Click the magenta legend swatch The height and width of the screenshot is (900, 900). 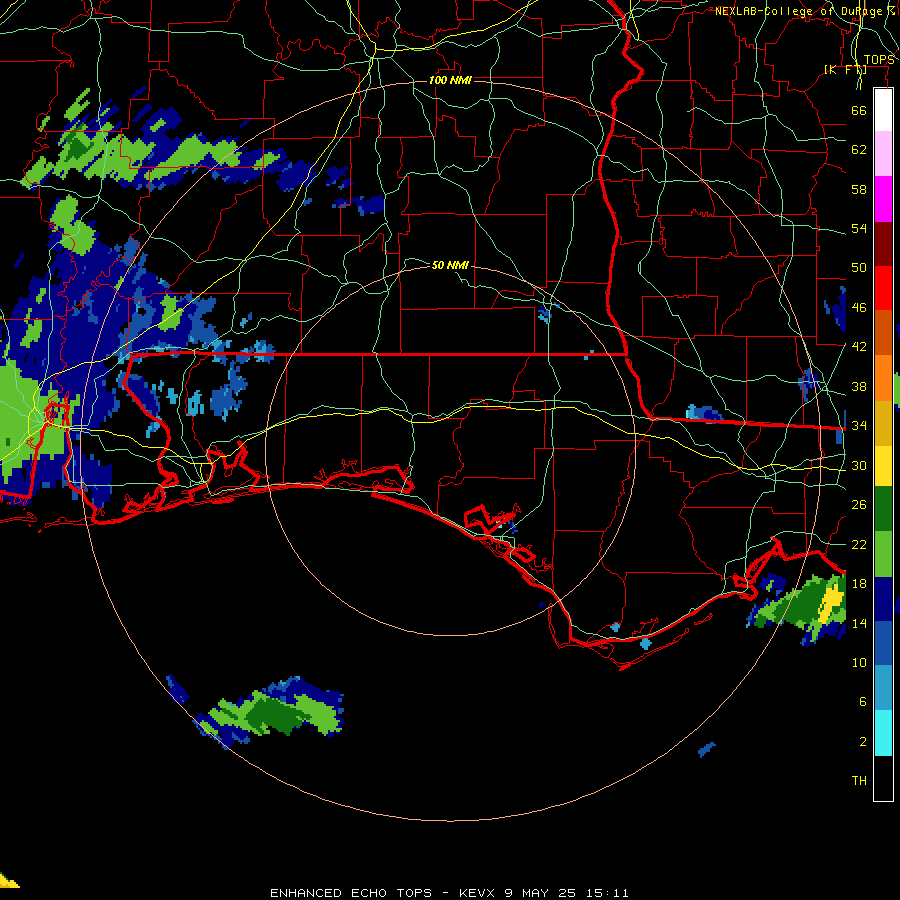click(883, 199)
